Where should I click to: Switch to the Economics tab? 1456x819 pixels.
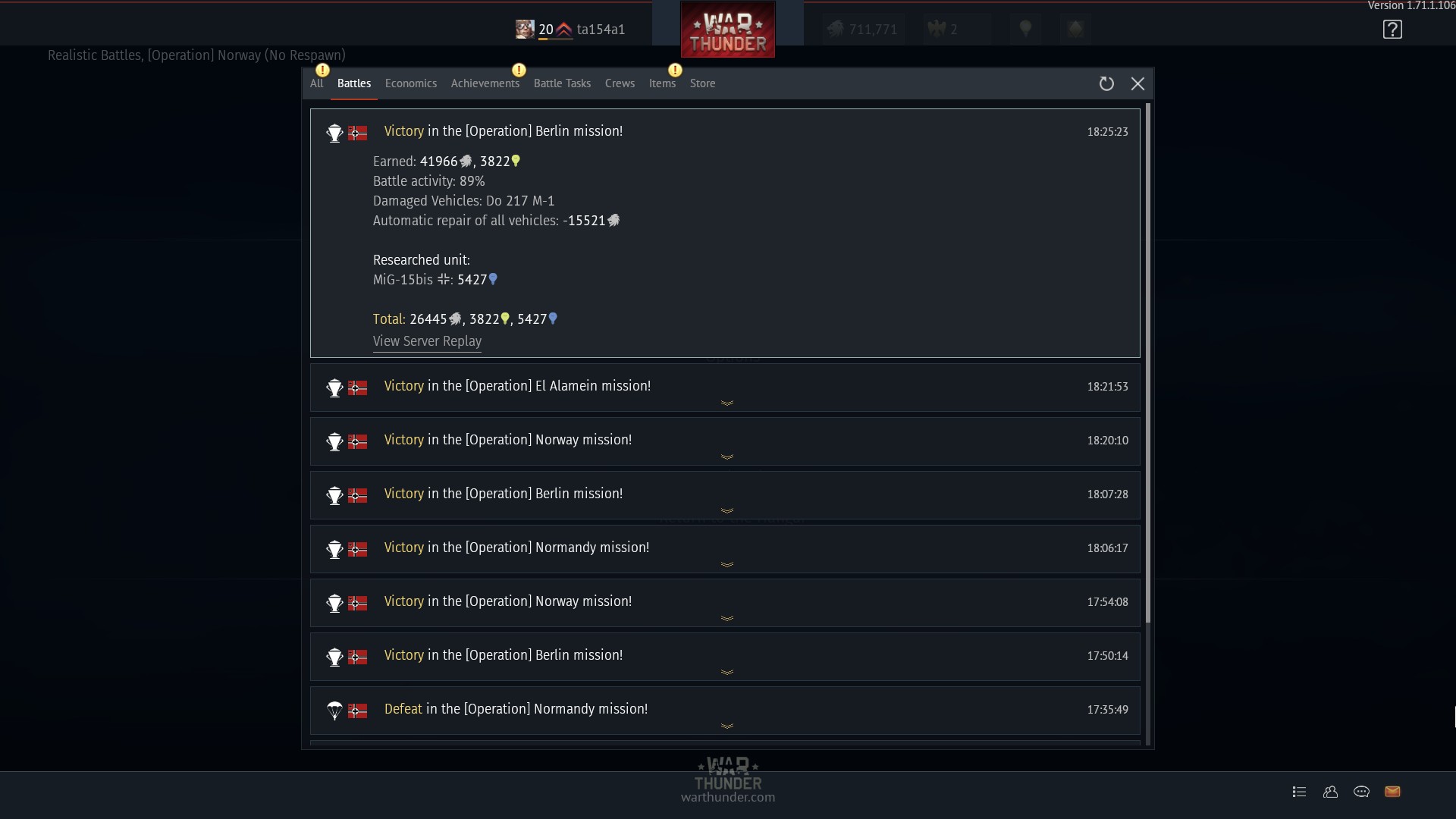(x=410, y=83)
